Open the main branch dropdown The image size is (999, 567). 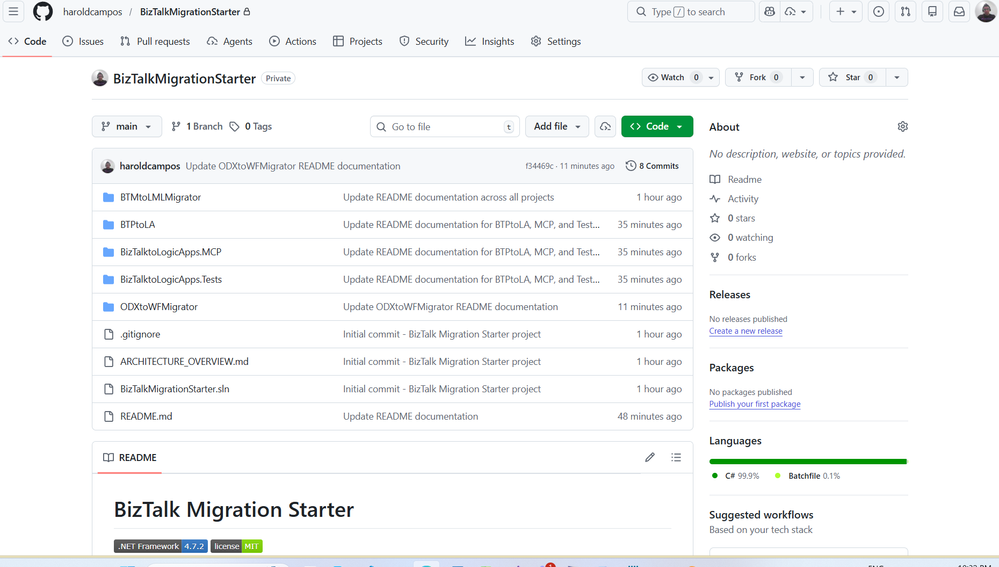coord(126,126)
